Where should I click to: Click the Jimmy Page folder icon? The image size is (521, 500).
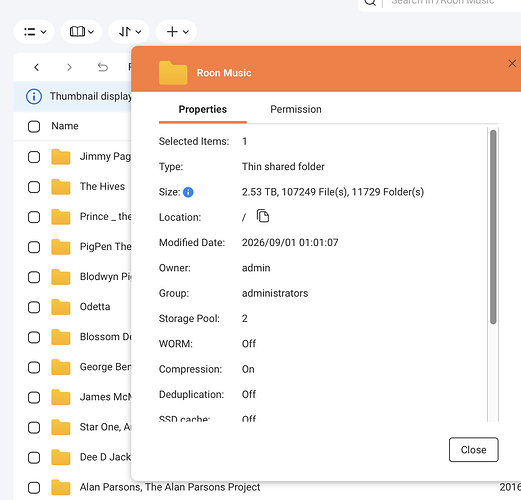tap(61, 157)
